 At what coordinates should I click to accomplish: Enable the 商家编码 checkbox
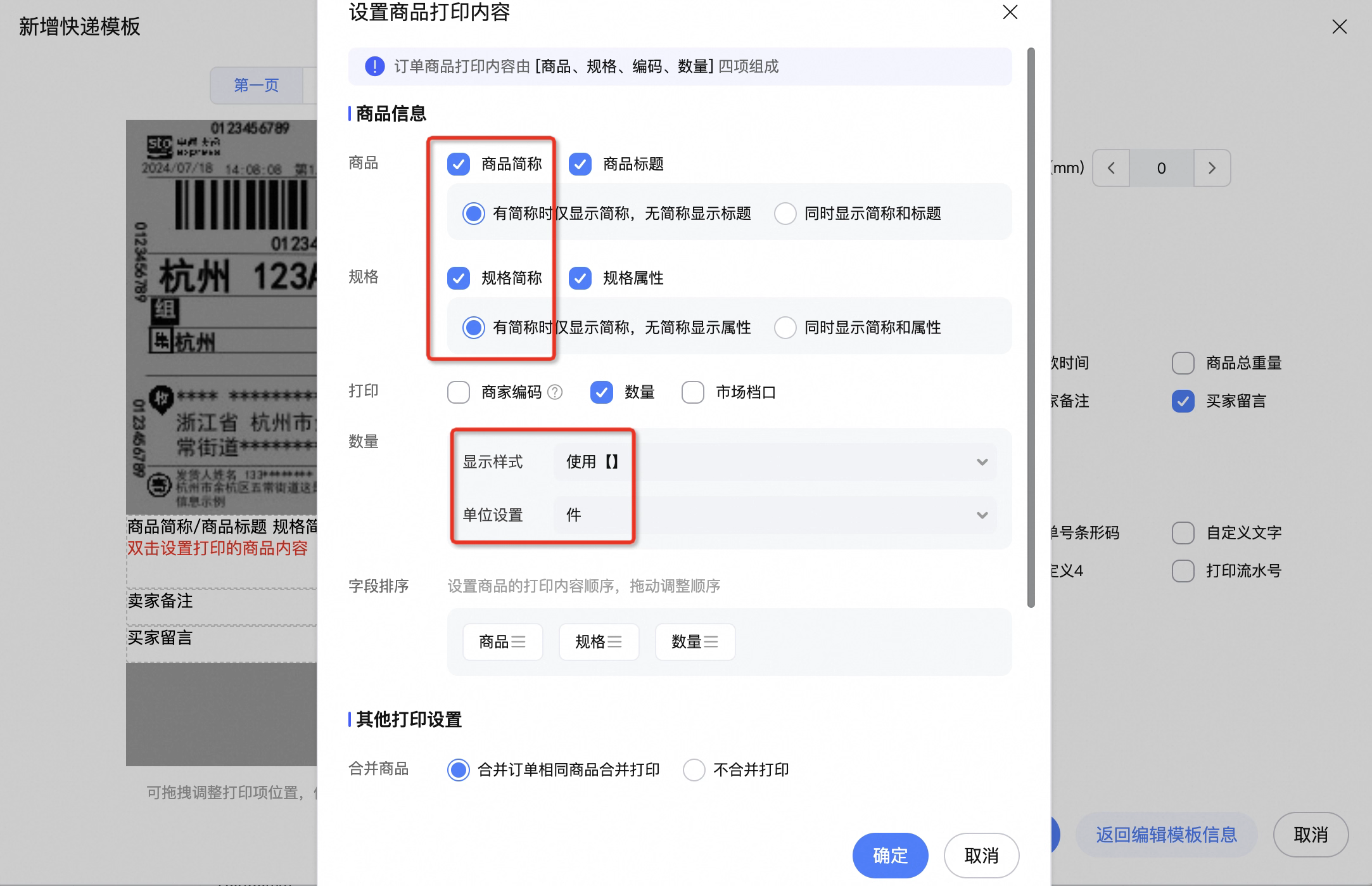click(459, 392)
